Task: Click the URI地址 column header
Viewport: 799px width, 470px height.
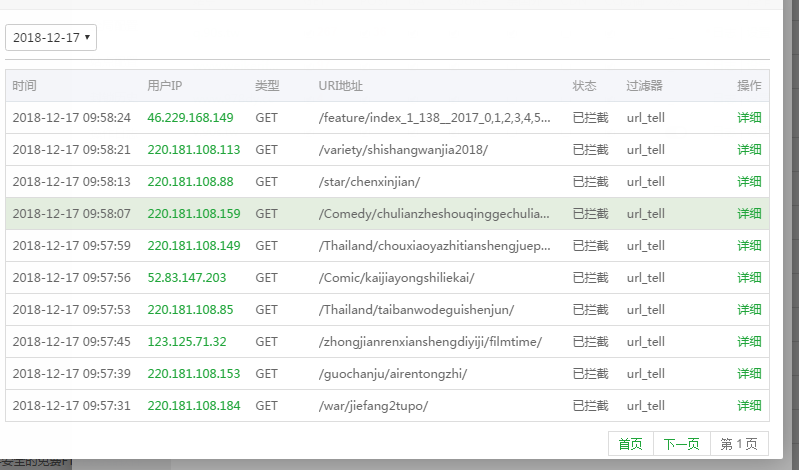Action: 340,86
